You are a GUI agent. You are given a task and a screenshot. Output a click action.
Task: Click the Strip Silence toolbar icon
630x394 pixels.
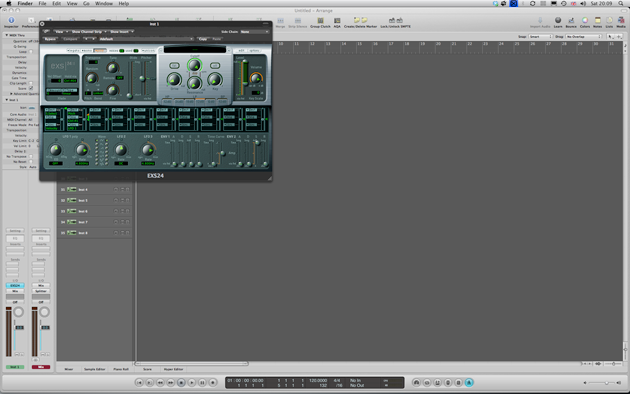pyautogui.click(x=298, y=22)
